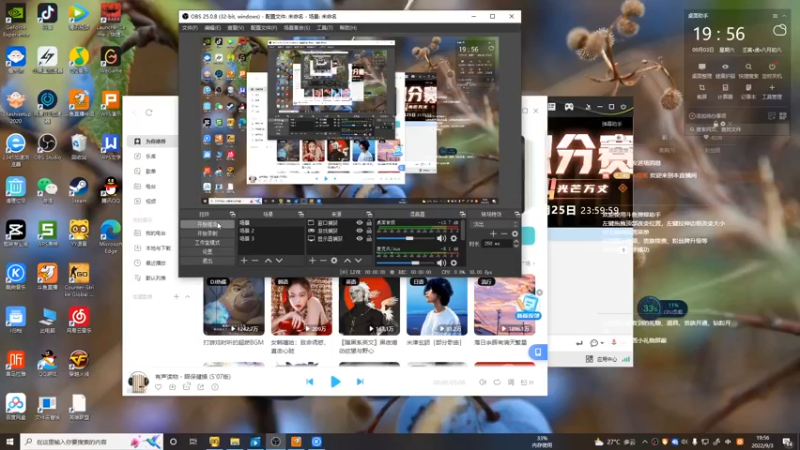Remove the selected OBS source
Viewport: 800px width, 450px height.
[322, 261]
